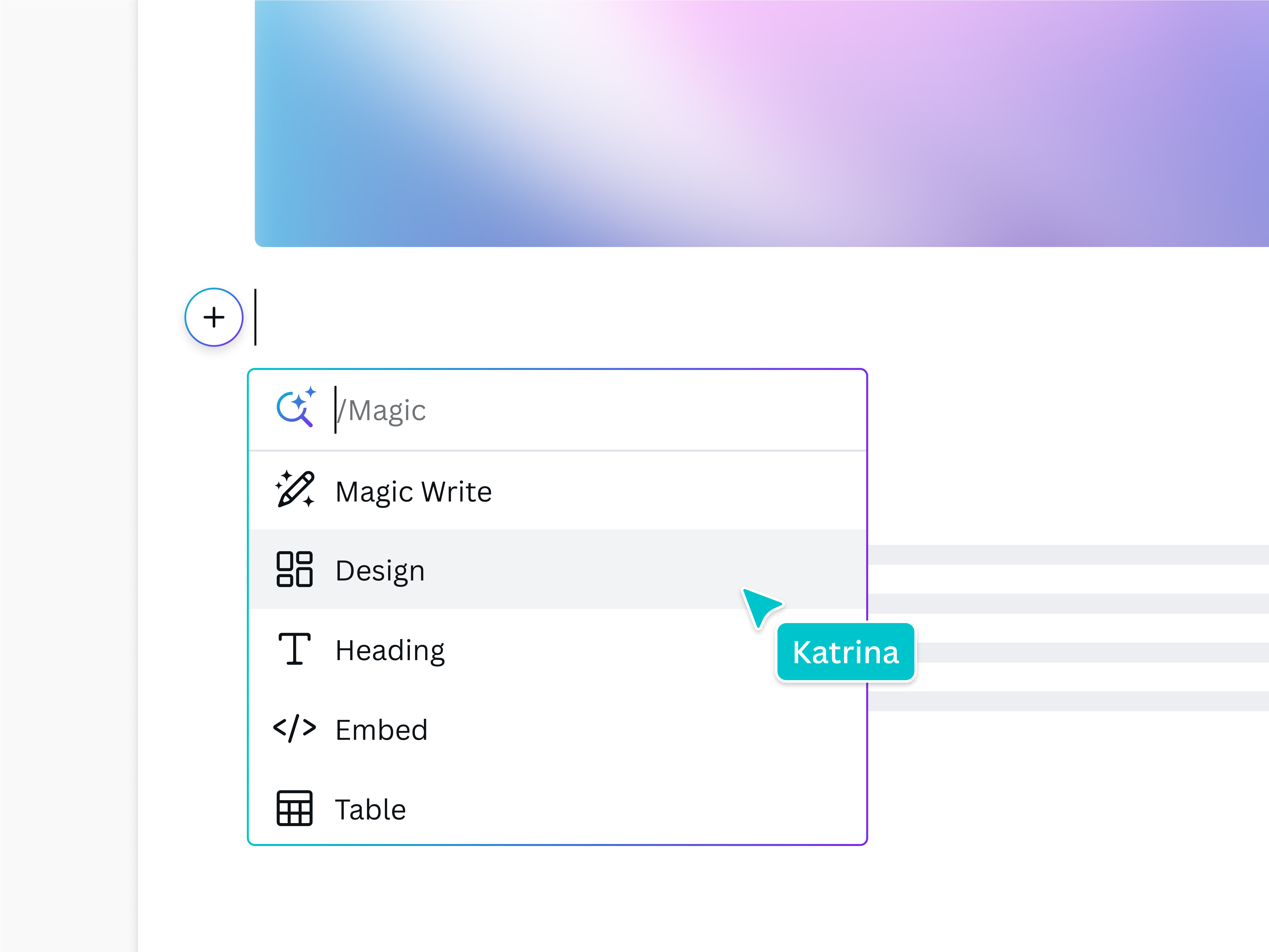Click the plus insert button beside the cursor

point(214,317)
